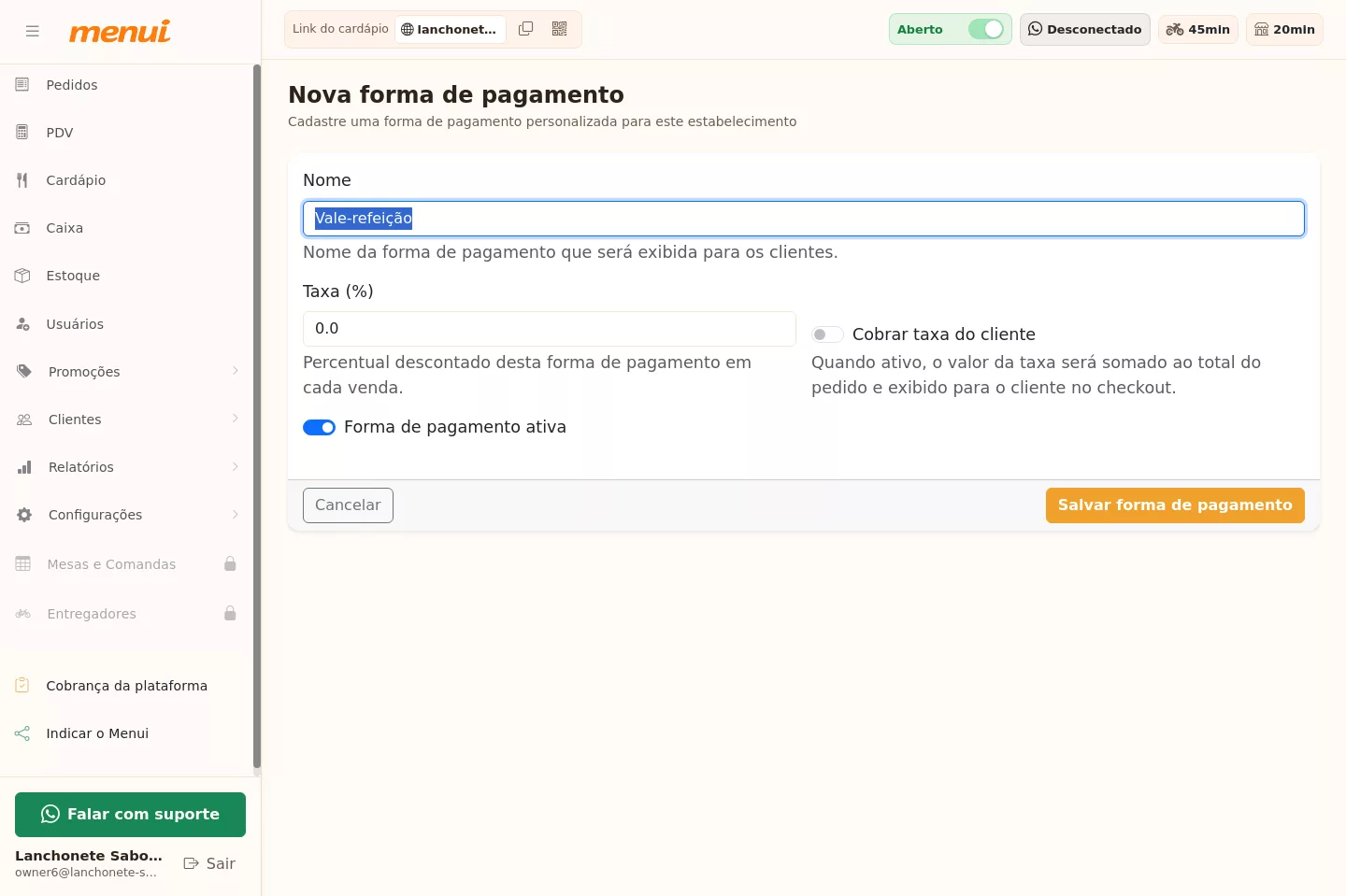Click the Caixa cash icon

(x=22, y=228)
